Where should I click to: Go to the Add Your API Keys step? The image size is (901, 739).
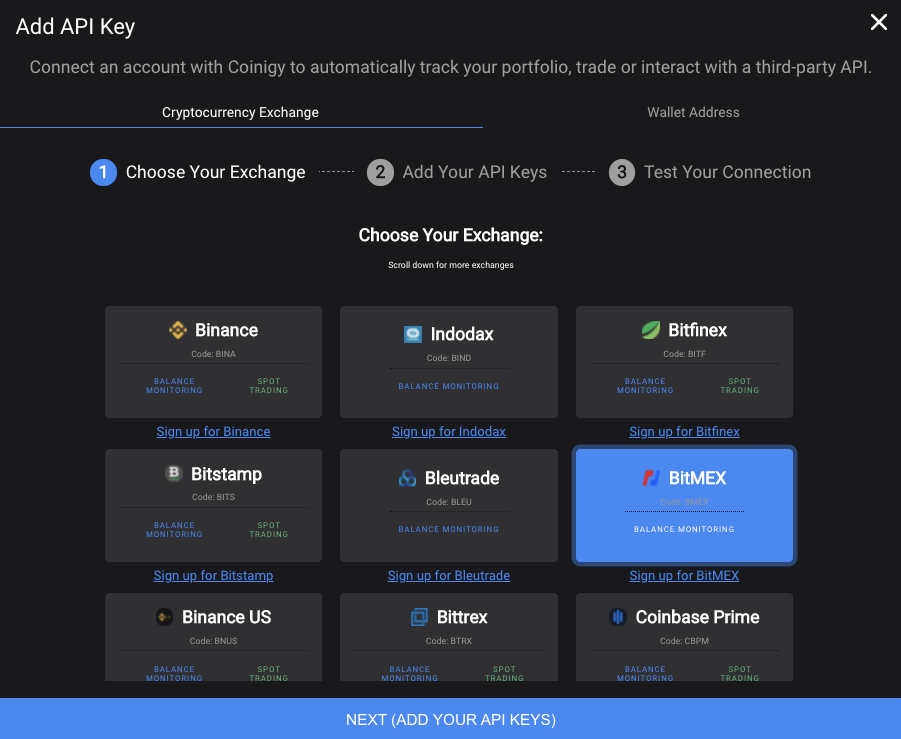pyautogui.click(x=475, y=172)
